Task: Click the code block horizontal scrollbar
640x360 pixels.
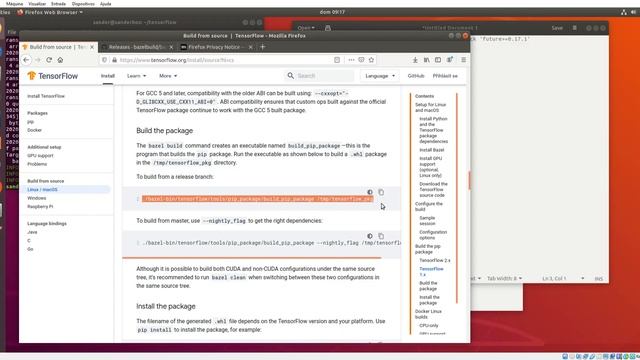Action: pyautogui.click(x=251, y=258)
